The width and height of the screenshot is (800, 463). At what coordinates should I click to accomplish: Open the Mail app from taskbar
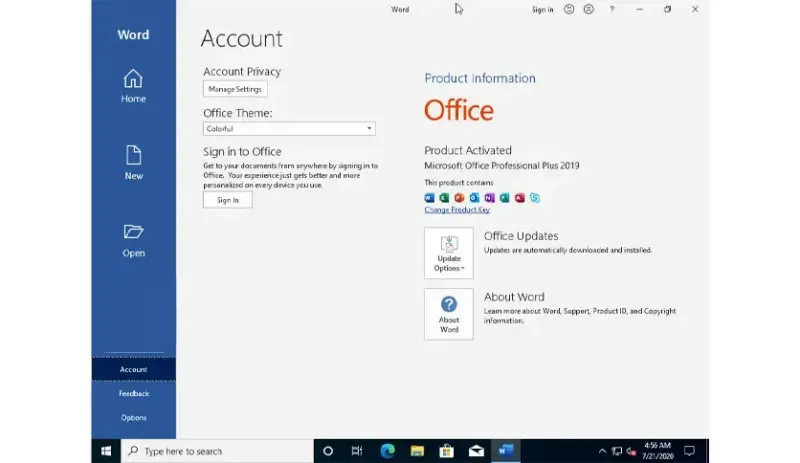(476, 451)
